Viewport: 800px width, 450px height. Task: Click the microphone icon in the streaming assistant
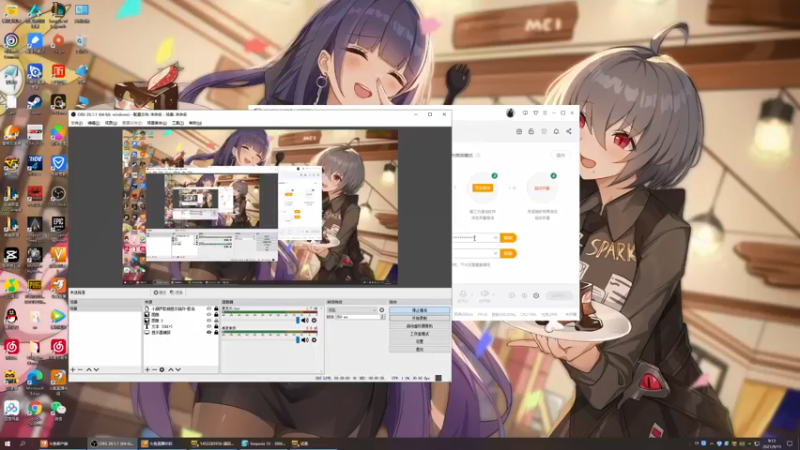[x=463, y=294]
